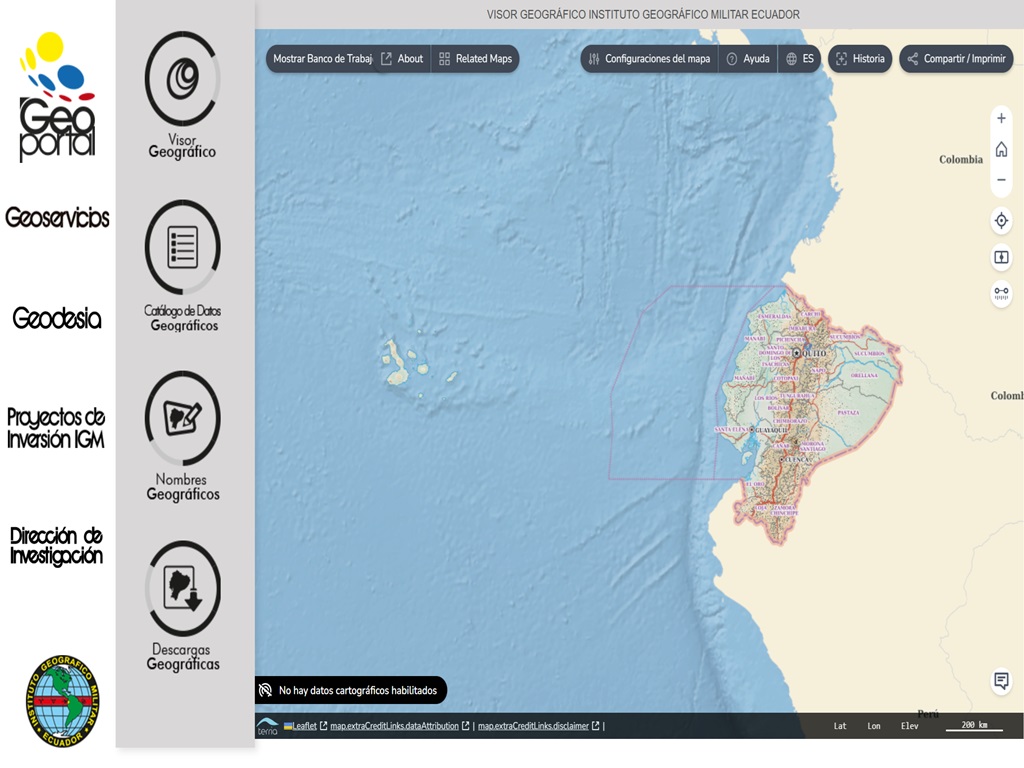Viewport: 1024px width, 768px height.
Task: Open the Related Maps menu
Action: 476,59
